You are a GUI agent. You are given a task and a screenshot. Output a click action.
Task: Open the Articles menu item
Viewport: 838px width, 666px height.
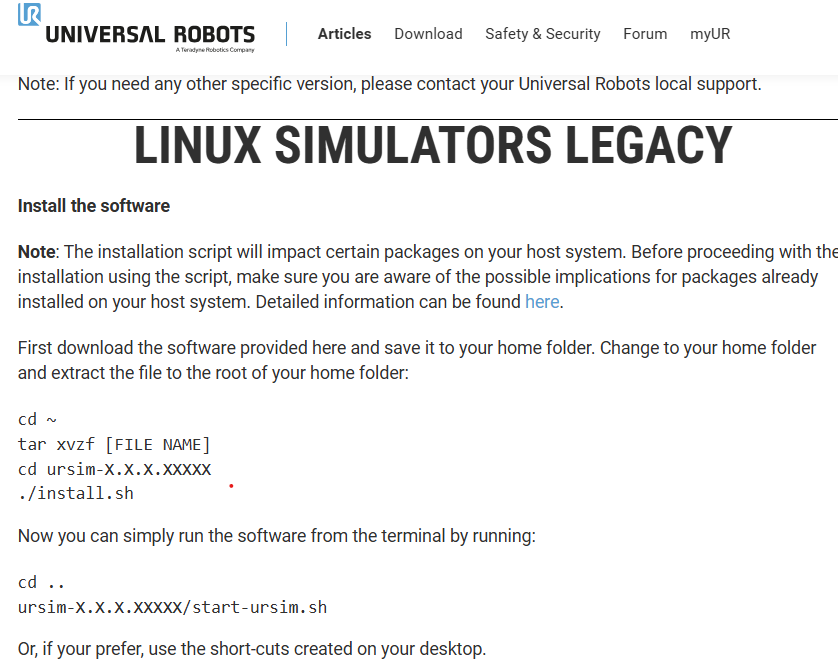[x=344, y=34]
